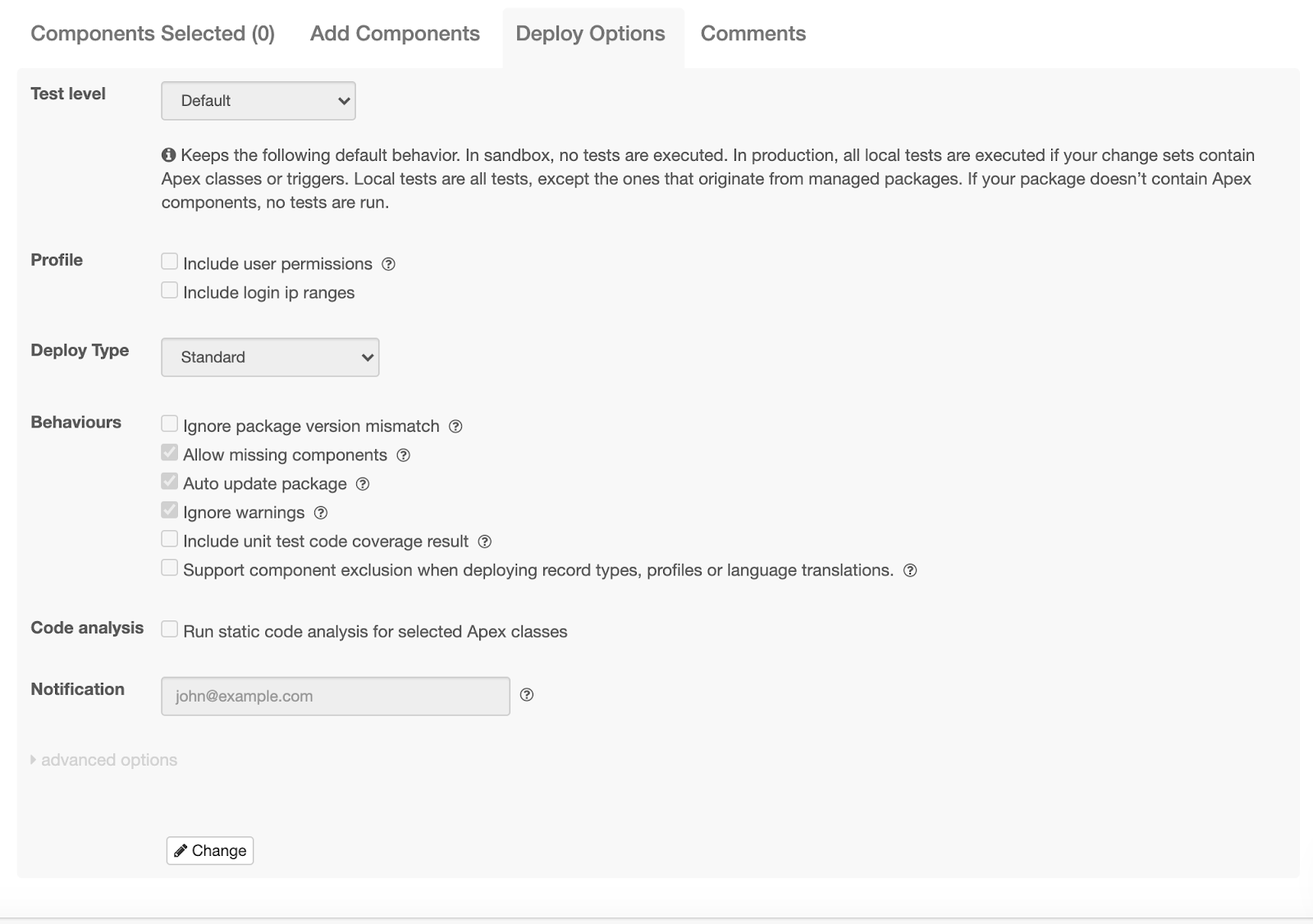
Task: Open the Test level dropdown
Action: (x=258, y=101)
